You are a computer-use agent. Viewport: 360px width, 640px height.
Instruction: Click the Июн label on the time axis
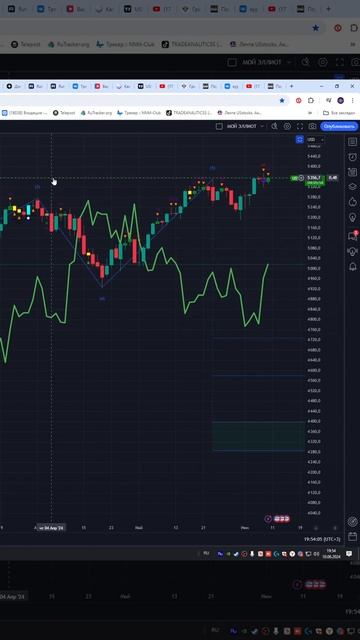pos(245,528)
